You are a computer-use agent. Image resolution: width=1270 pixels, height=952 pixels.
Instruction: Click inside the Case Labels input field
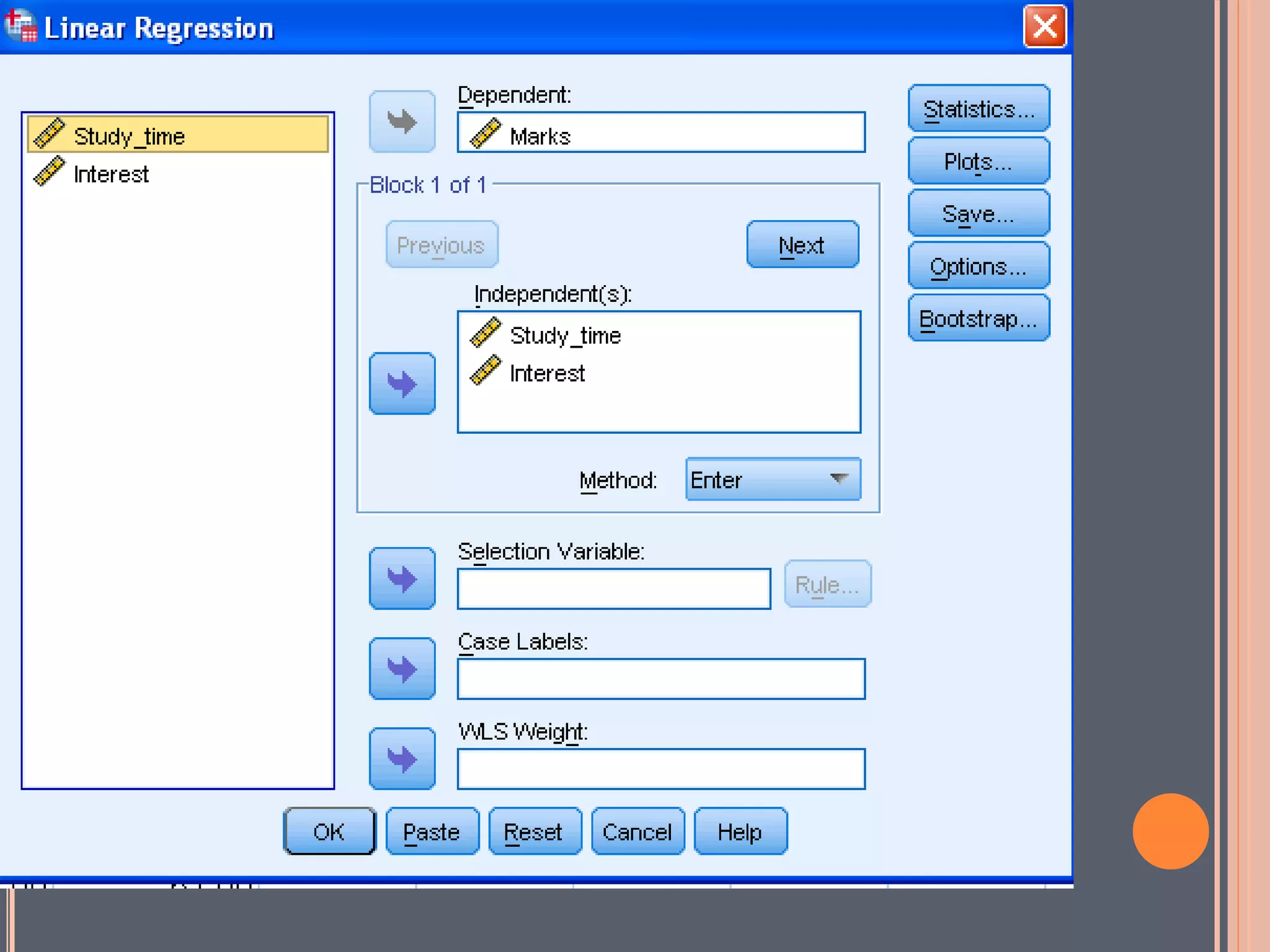660,679
